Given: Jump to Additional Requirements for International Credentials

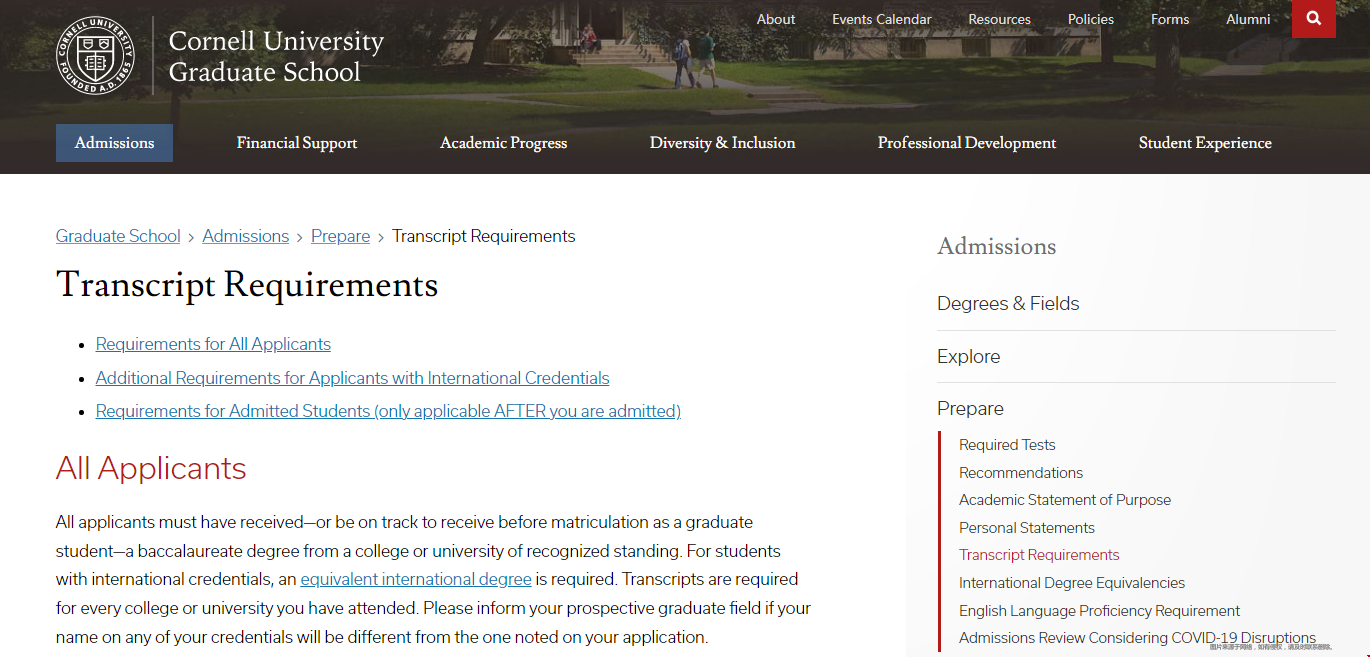Looking at the screenshot, I should (x=353, y=378).
